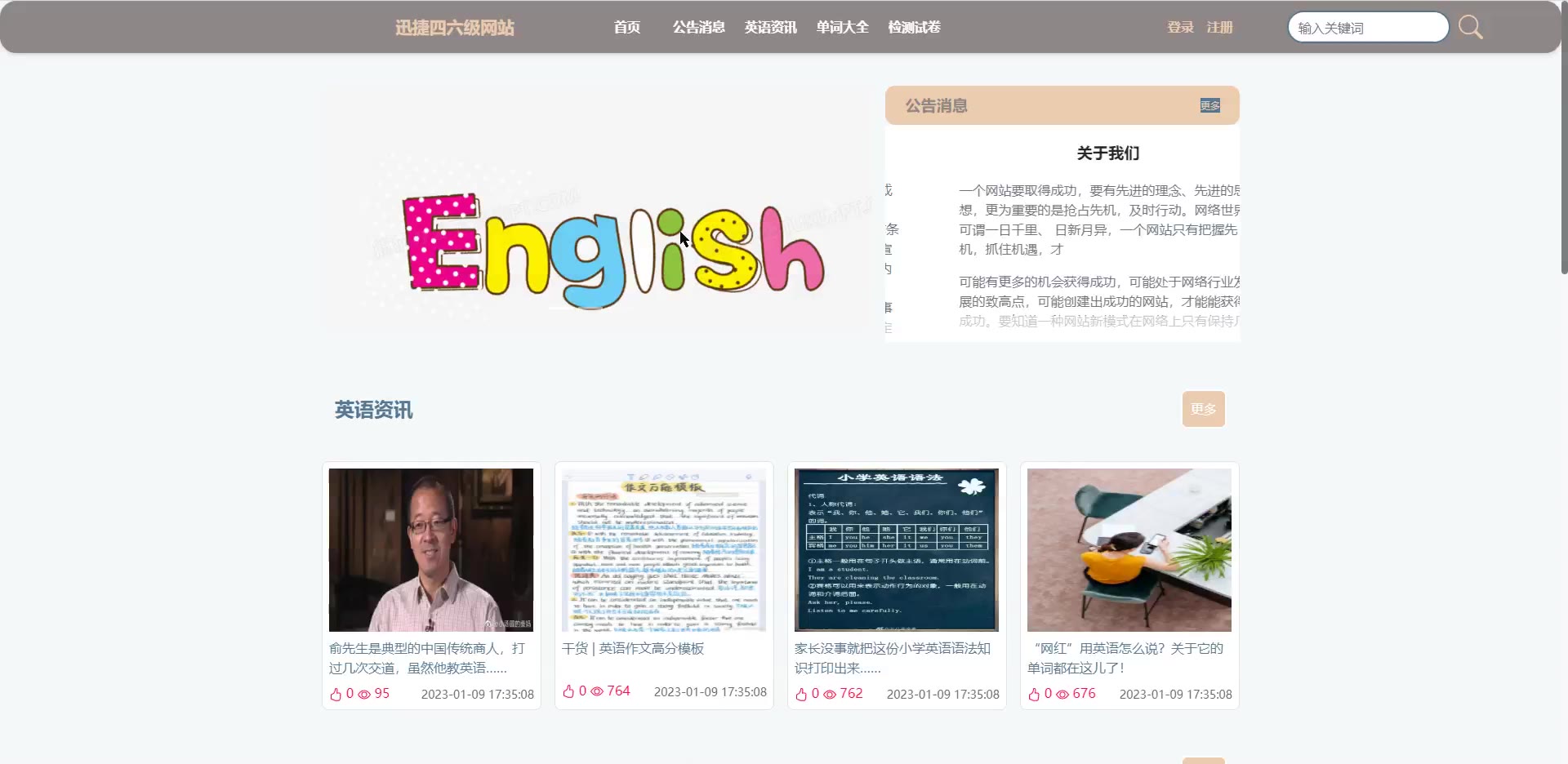
Task: Open the woman-at-desk thumbnail image
Action: tap(1129, 550)
